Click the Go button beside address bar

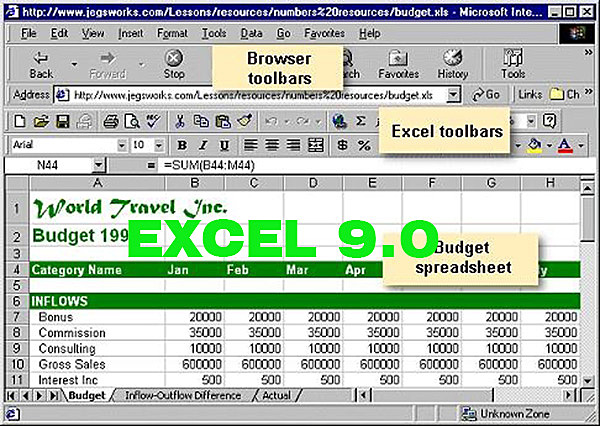pos(486,95)
